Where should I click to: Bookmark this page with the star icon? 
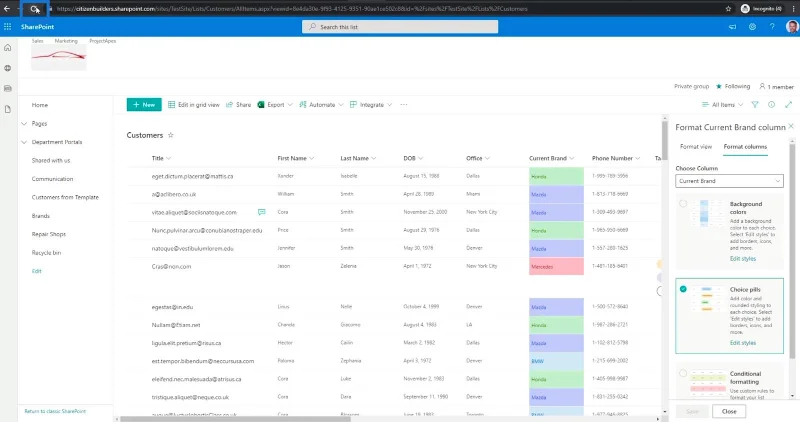click(x=729, y=9)
